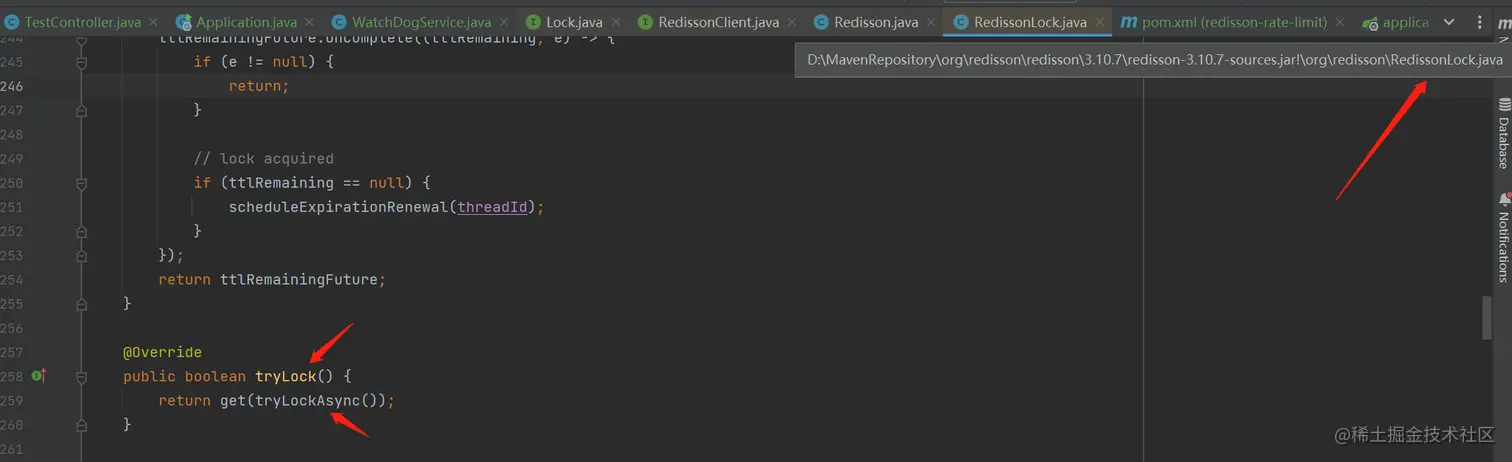
Task: Click the Maven icon on pom.xml tab
Action: pyautogui.click(x=1129, y=22)
